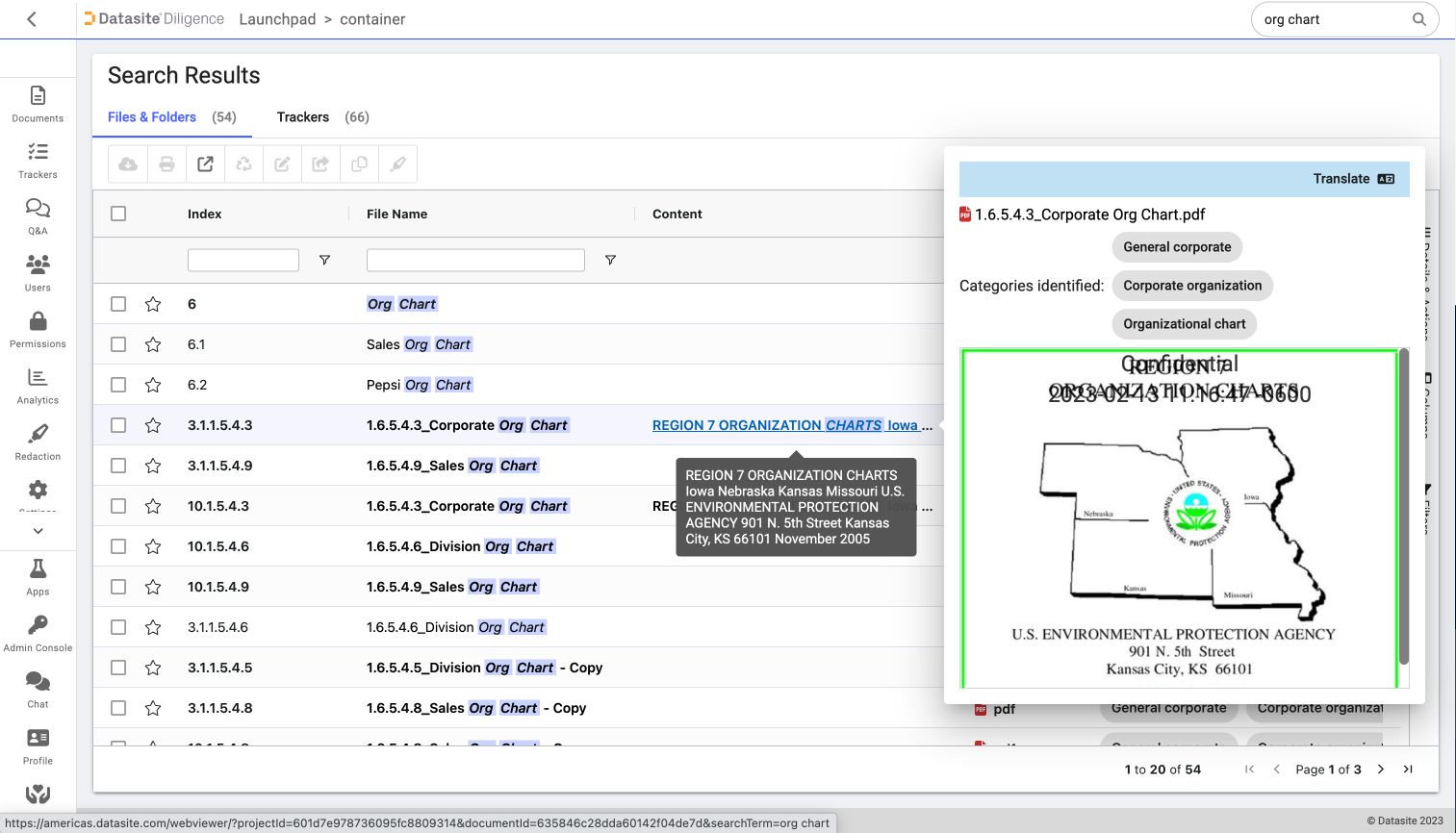Open the Index column filter
The width and height of the screenshot is (1456, 833).
[x=324, y=260]
